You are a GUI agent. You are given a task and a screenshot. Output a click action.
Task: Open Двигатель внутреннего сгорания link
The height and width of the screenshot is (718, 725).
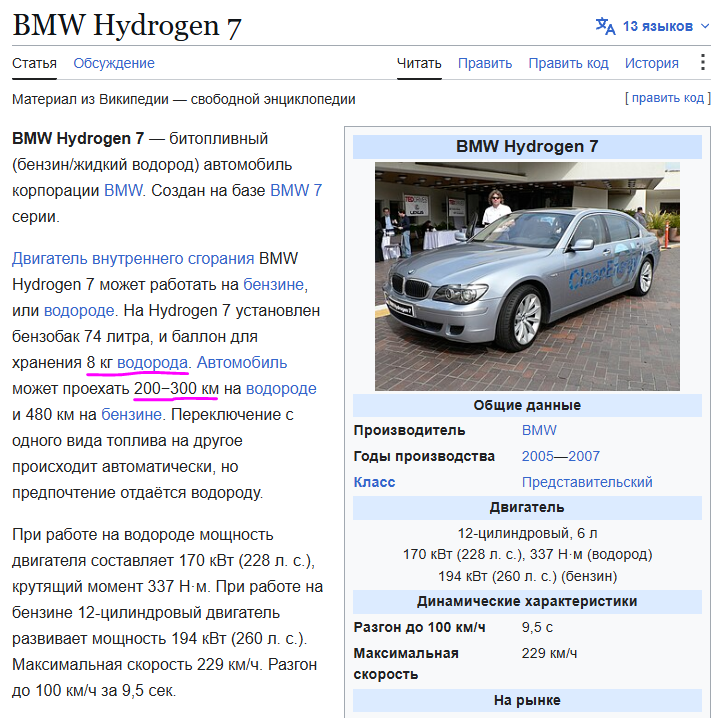133,258
